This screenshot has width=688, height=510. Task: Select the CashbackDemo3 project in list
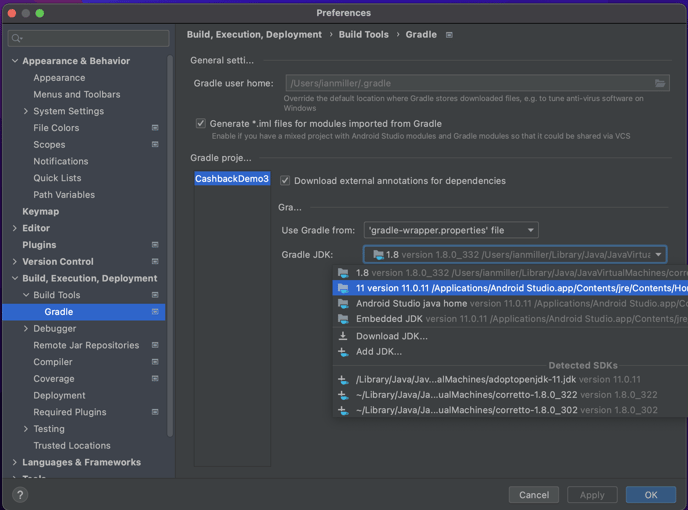(231, 179)
